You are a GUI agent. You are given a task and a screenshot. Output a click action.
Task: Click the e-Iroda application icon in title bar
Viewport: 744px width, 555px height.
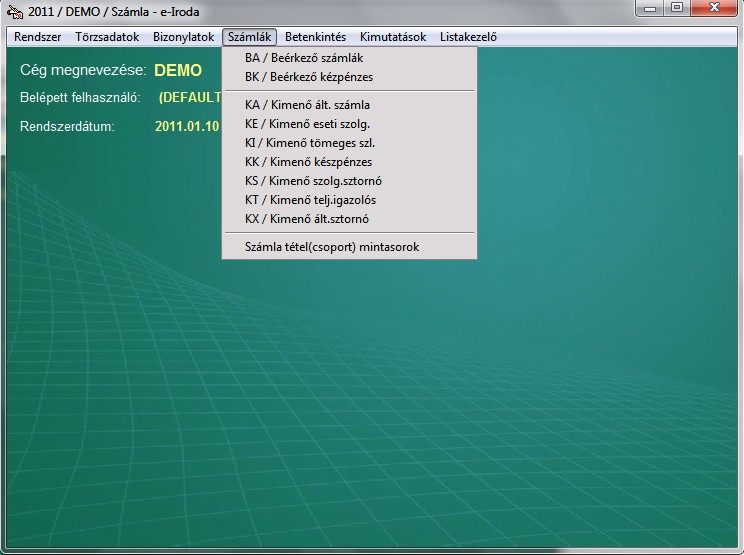click(x=14, y=10)
